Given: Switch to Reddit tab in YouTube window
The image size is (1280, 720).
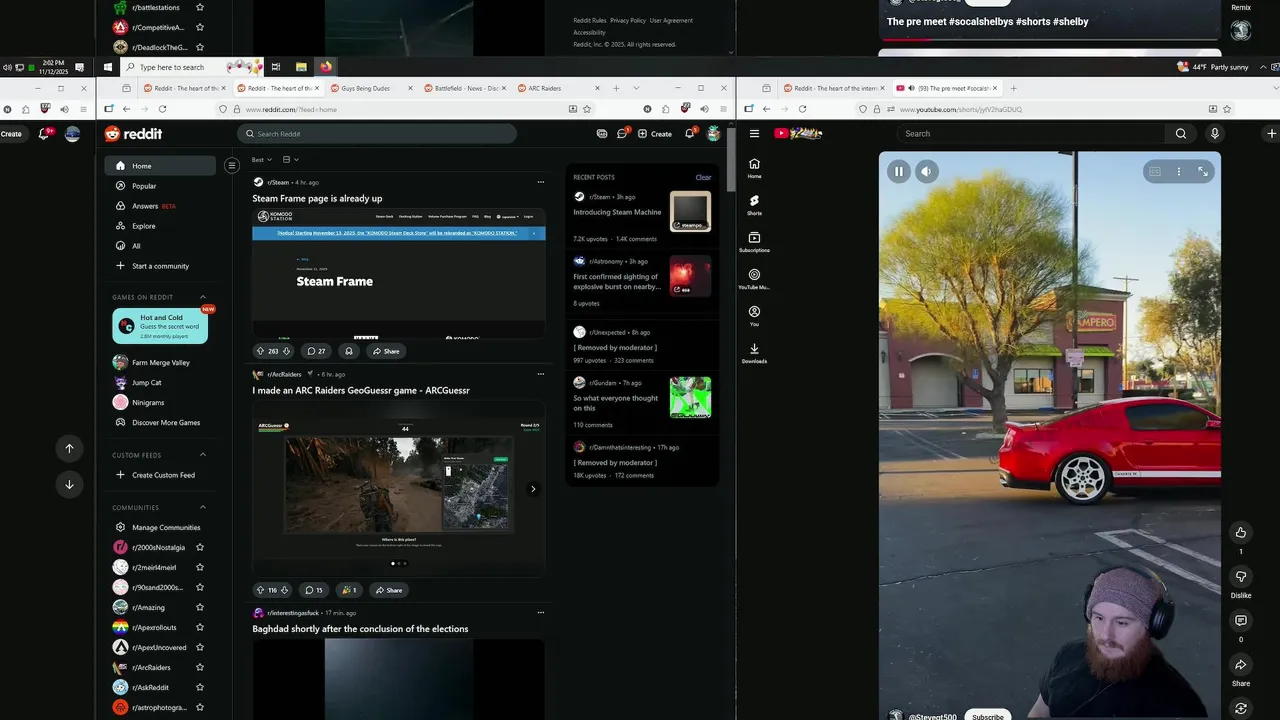Looking at the screenshot, I should (x=833, y=88).
